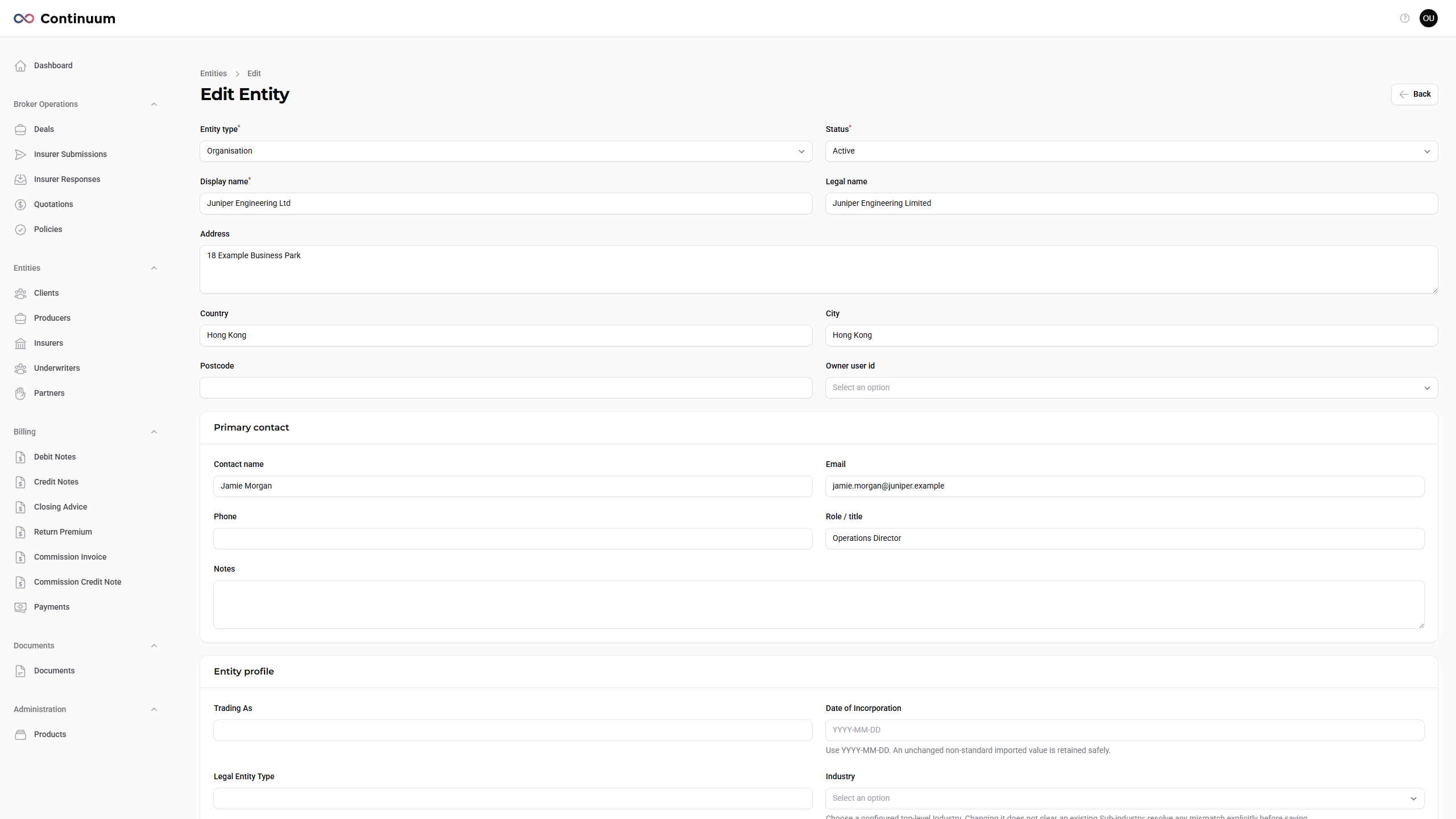This screenshot has height=819, width=1456.
Task: Click the Insurers building icon
Action: click(20, 344)
